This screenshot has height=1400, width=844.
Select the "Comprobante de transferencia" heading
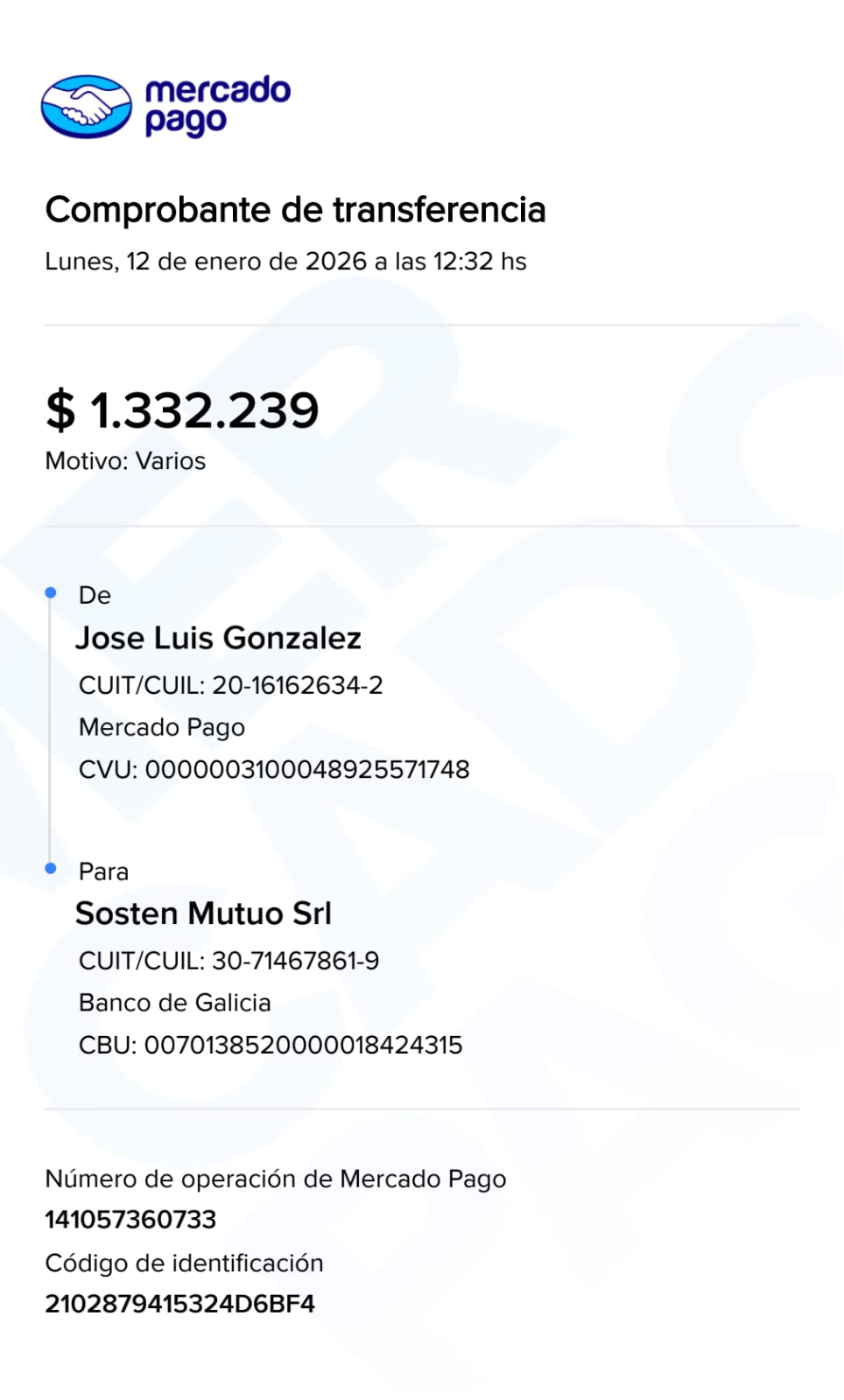pos(295,210)
